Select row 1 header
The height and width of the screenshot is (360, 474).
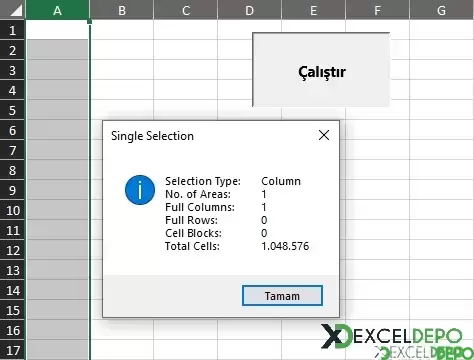coord(12,30)
